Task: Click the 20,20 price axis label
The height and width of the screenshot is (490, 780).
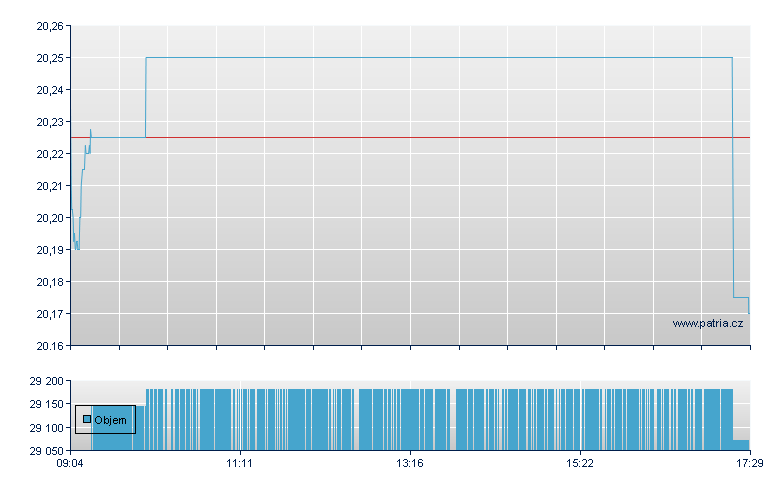Action: (x=50, y=218)
